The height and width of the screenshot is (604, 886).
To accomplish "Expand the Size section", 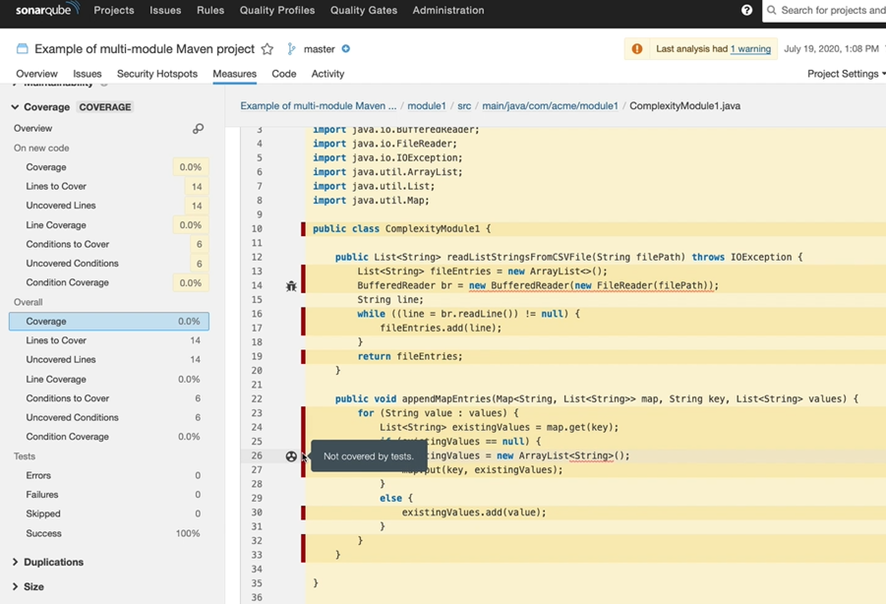I will pos(33,587).
